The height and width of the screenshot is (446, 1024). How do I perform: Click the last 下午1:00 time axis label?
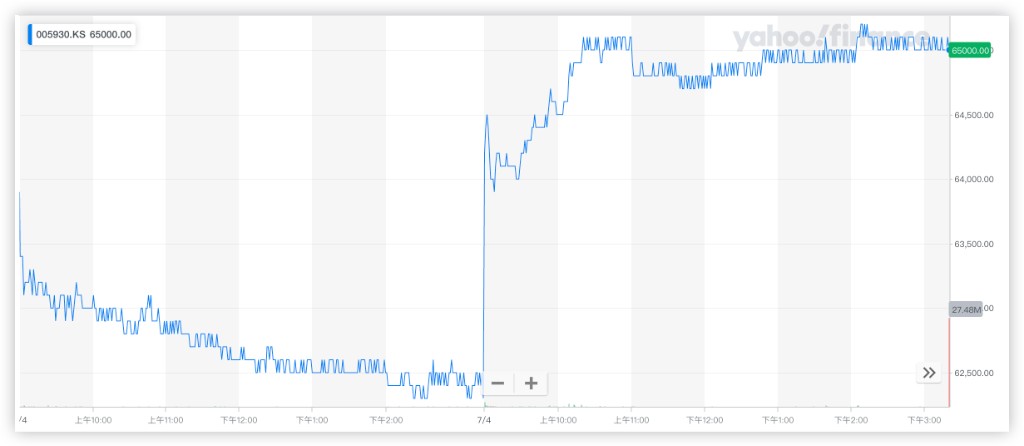[x=777, y=420]
